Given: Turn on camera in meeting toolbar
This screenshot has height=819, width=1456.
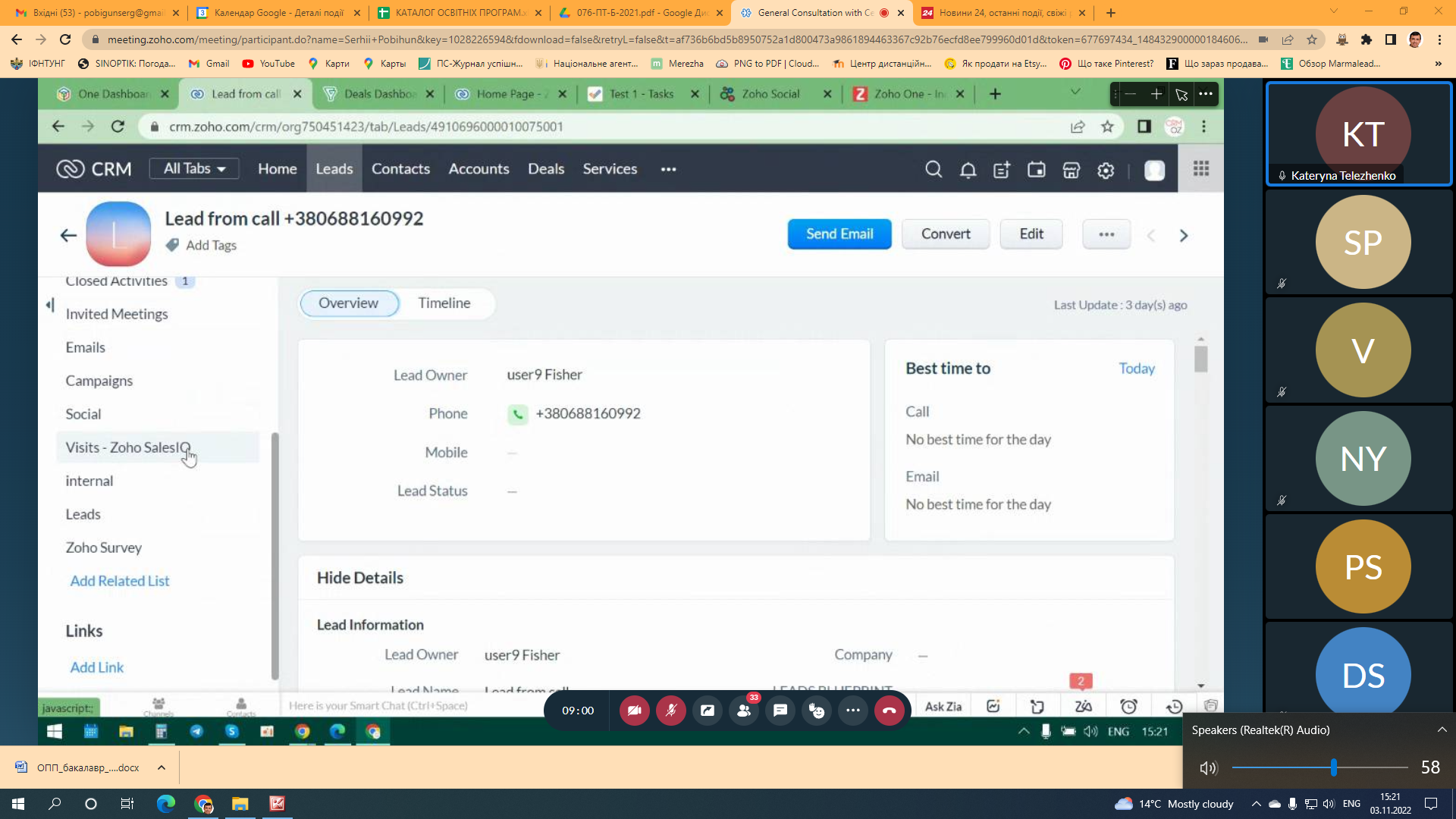Looking at the screenshot, I should [634, 711].
